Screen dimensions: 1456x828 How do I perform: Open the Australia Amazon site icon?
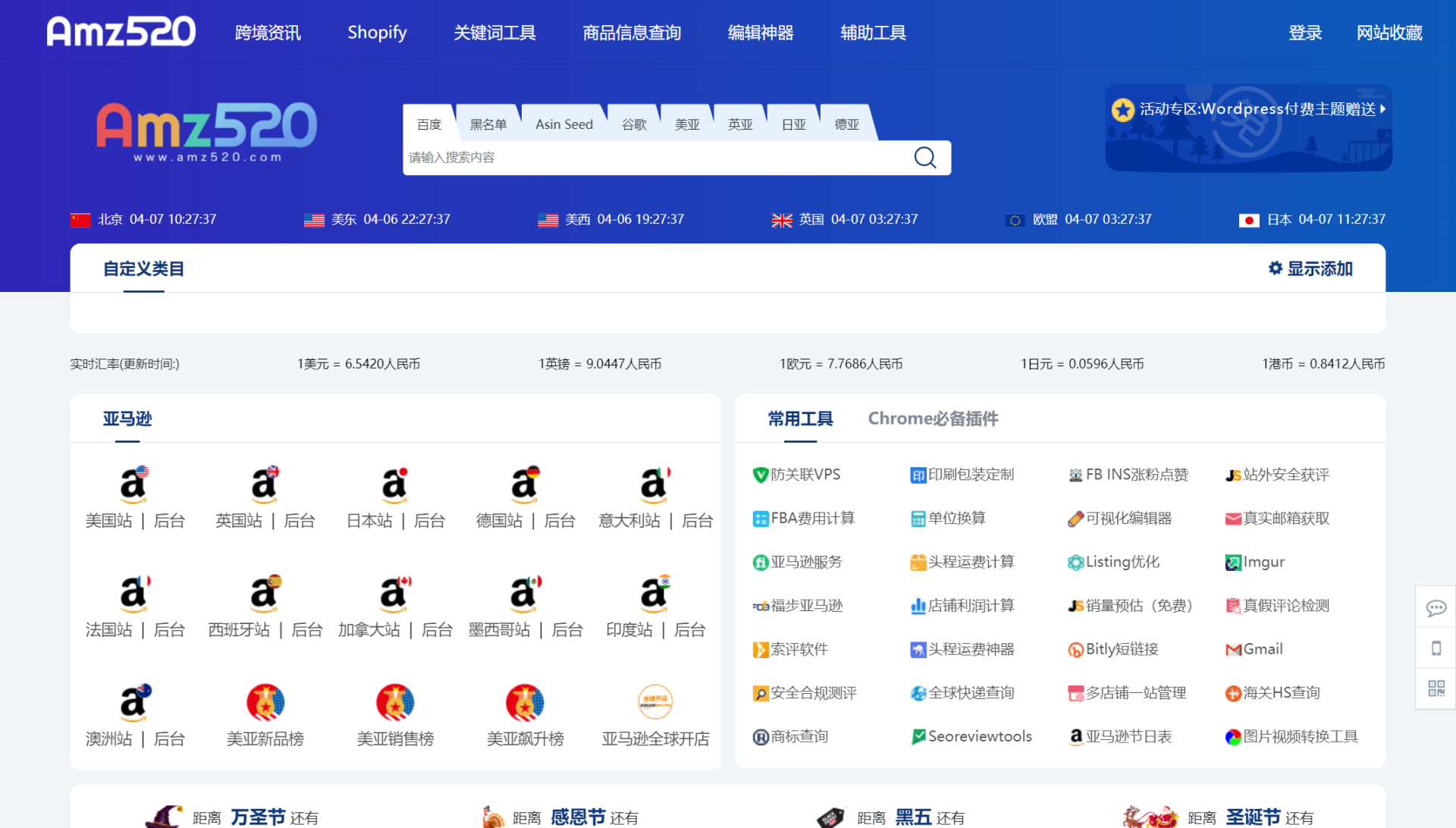(135, 703)
